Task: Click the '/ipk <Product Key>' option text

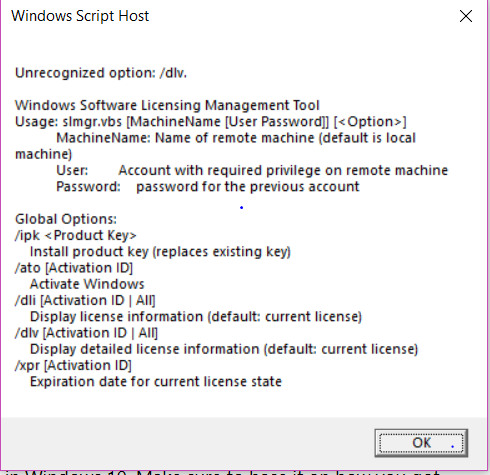Action: 76,235
